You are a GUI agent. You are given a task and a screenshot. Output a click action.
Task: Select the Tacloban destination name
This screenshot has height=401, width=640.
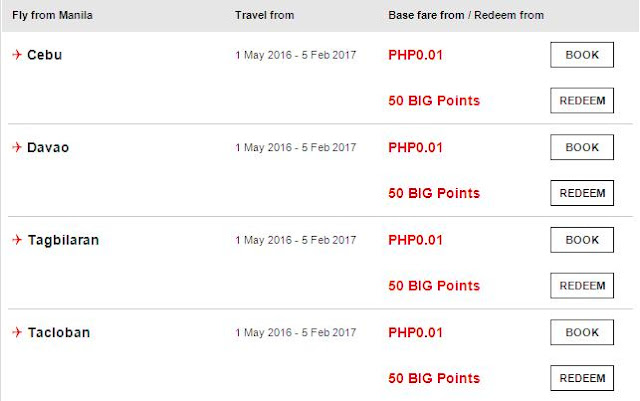click(59, 332)
